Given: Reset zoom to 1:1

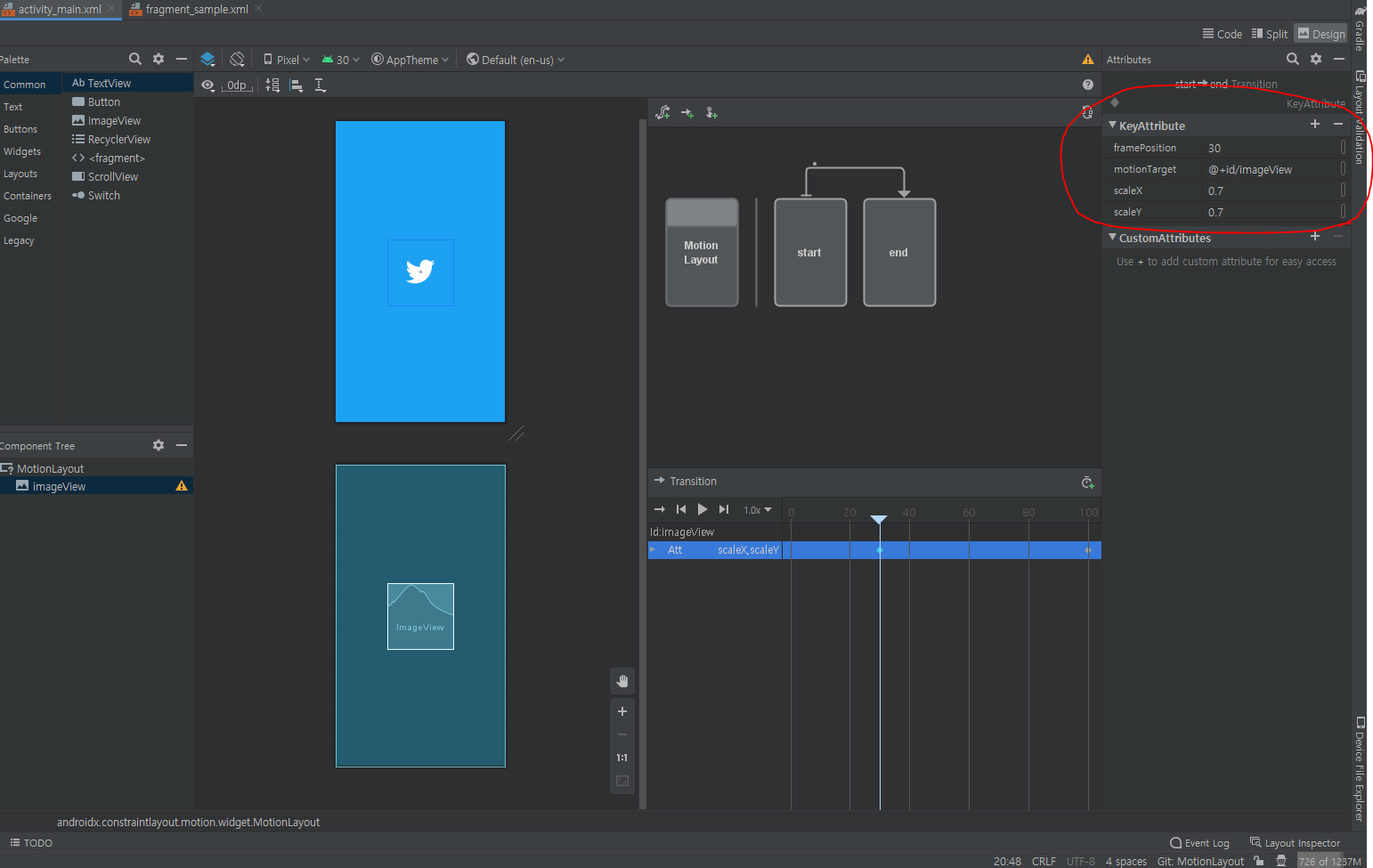Looking at the screenshot, I should click(x=622, y=758).
